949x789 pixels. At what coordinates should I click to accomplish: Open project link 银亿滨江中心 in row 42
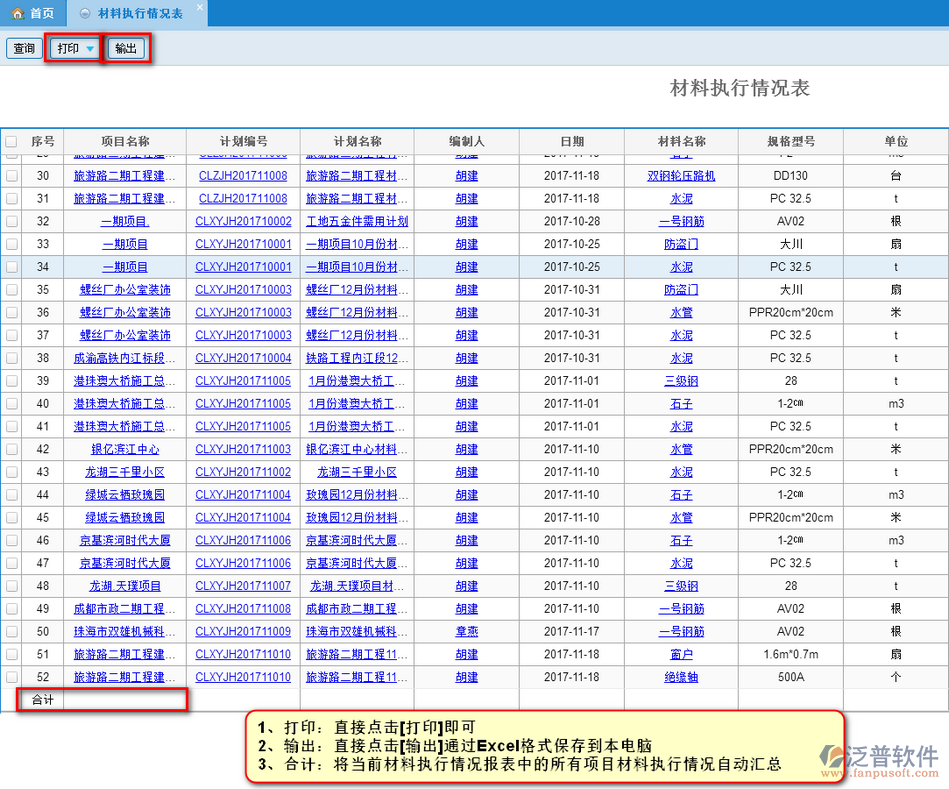[x=125, y=450]
